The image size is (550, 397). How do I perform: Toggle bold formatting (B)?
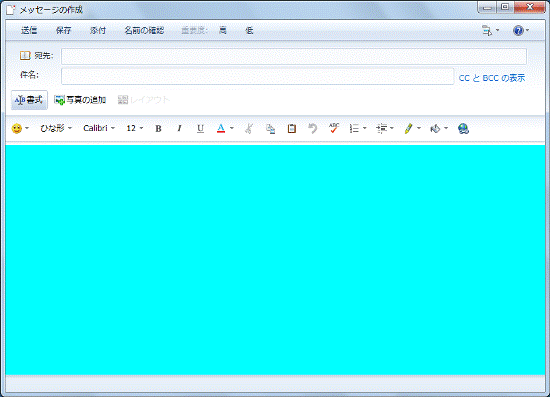pos(158,129)
